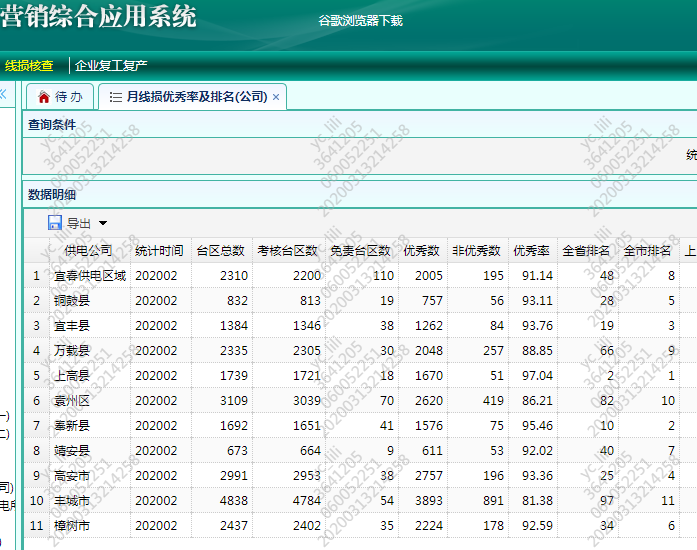
Task: Click the 全省排名 column header
Action: pyautogui.click(x=588, y=250)
